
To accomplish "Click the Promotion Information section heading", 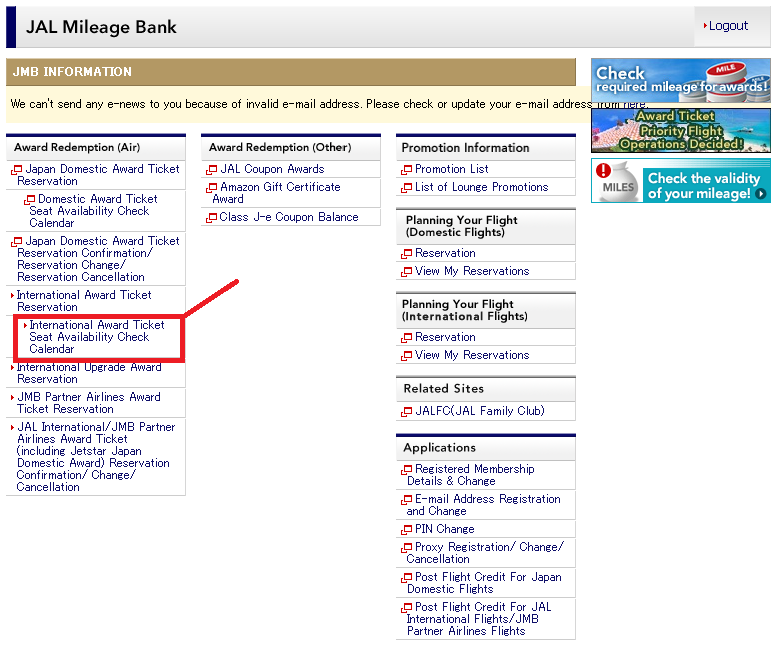I will pyautogui.click(x=465, y=148).
